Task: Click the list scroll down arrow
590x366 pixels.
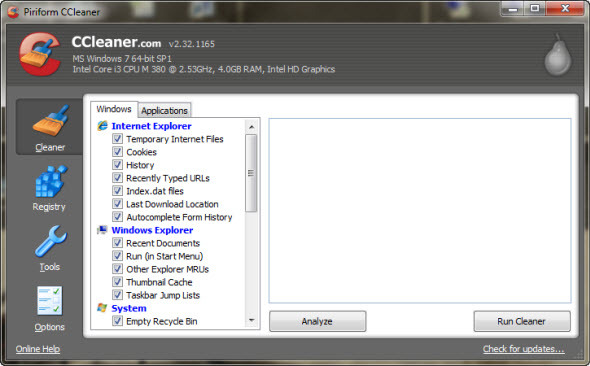Action: pyautogui.click(x=251, y=320)
